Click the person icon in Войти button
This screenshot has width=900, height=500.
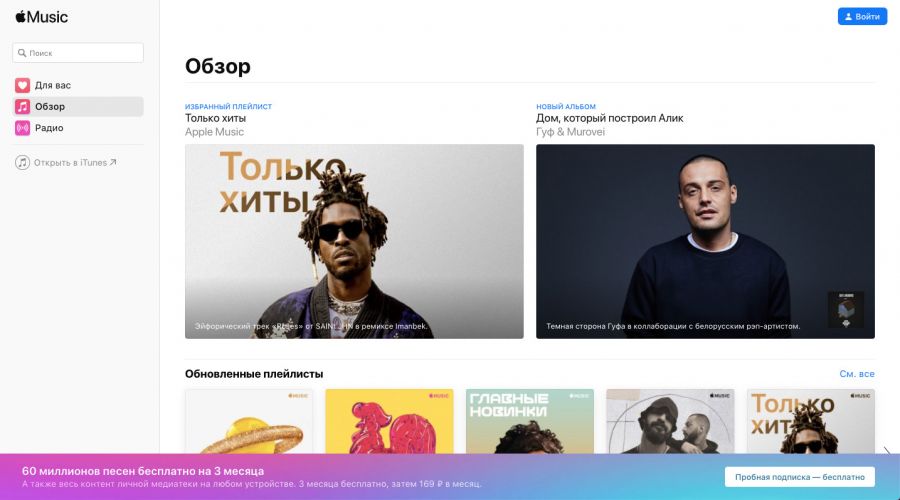tap(848, 17)
